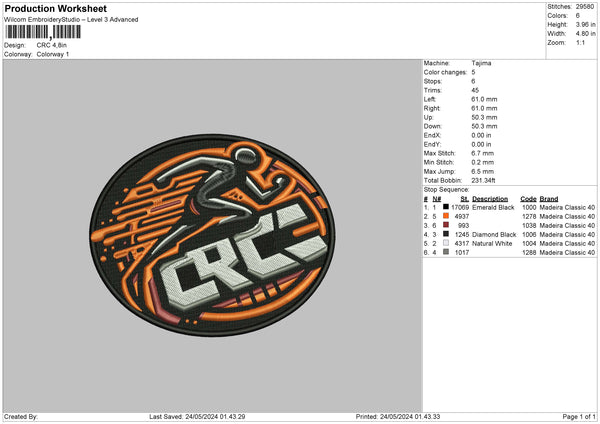This screenshot has height=424, width=600.
Task: Click the 'Created By:' footer label
Action: pos(21,417)
